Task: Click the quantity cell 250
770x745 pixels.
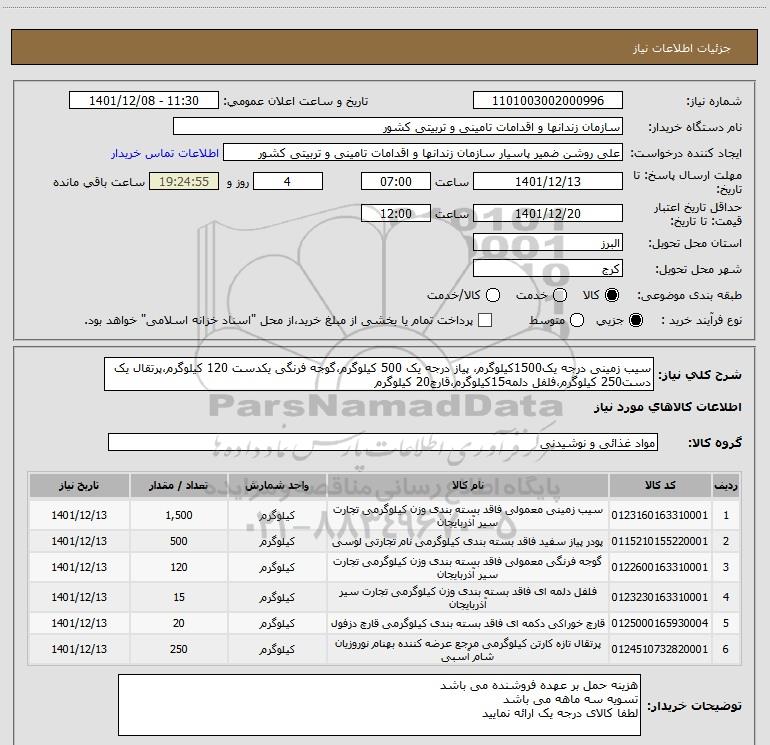Action: coord(179,649)
